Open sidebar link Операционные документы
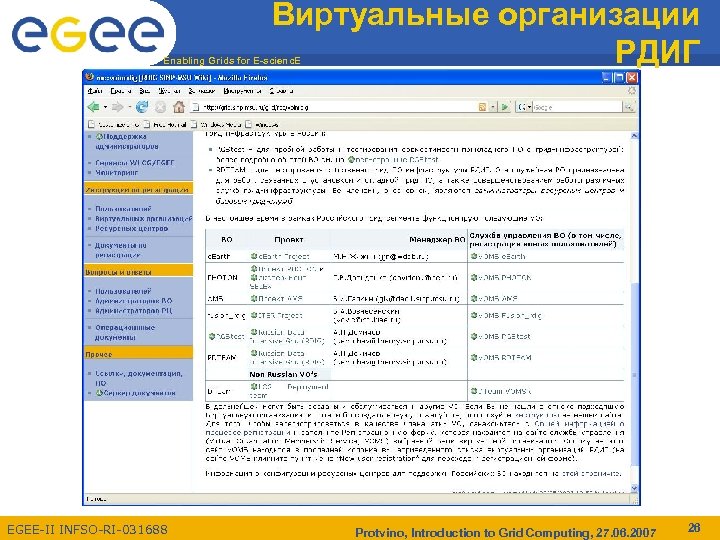This screenshot has width=720, height=540. pyautogui.click(x=125, y=332)
